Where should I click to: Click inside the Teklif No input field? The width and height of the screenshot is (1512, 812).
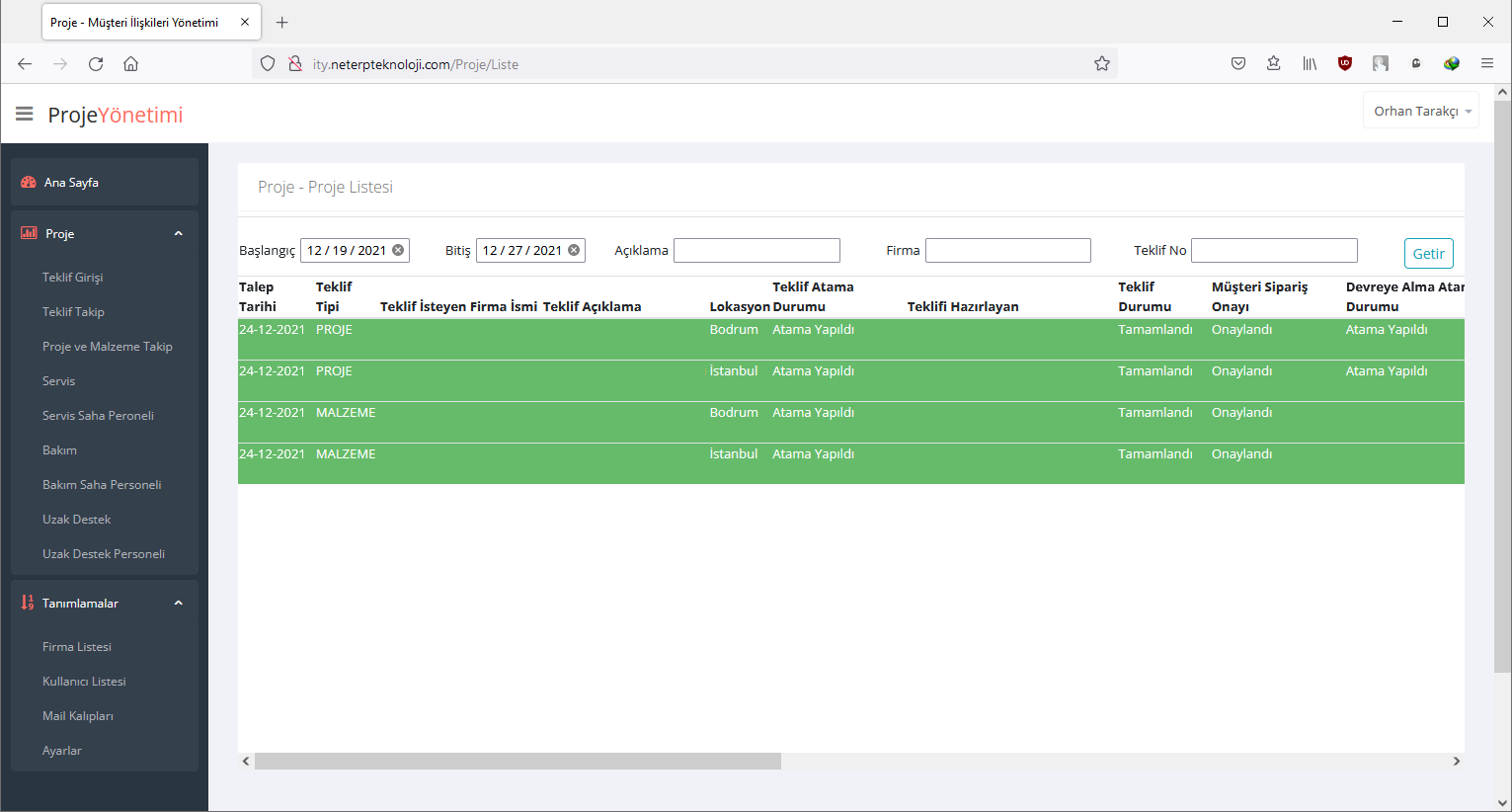pos(1274,251)
